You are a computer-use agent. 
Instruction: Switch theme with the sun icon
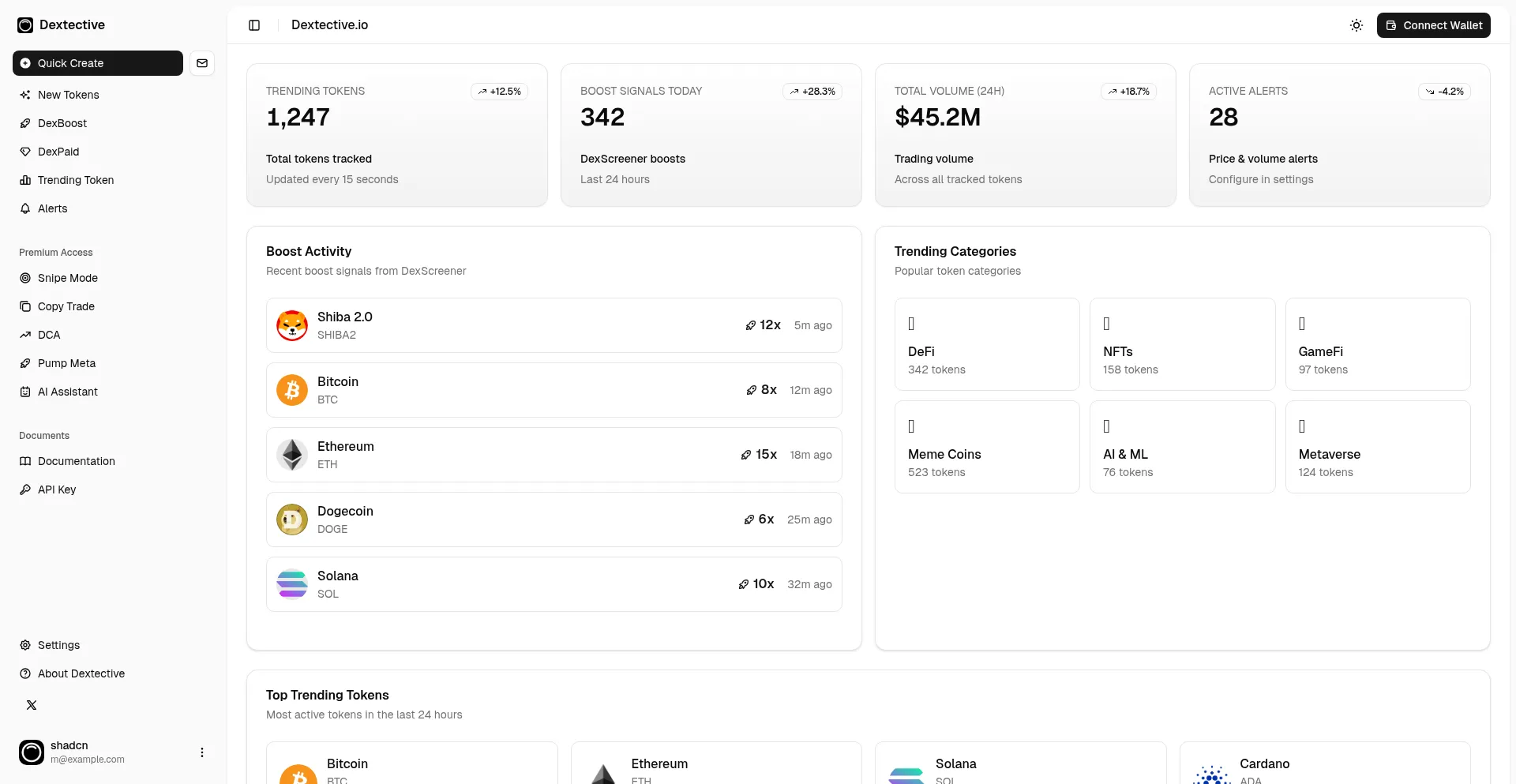pyautogui.click(x=1357, y=25)
